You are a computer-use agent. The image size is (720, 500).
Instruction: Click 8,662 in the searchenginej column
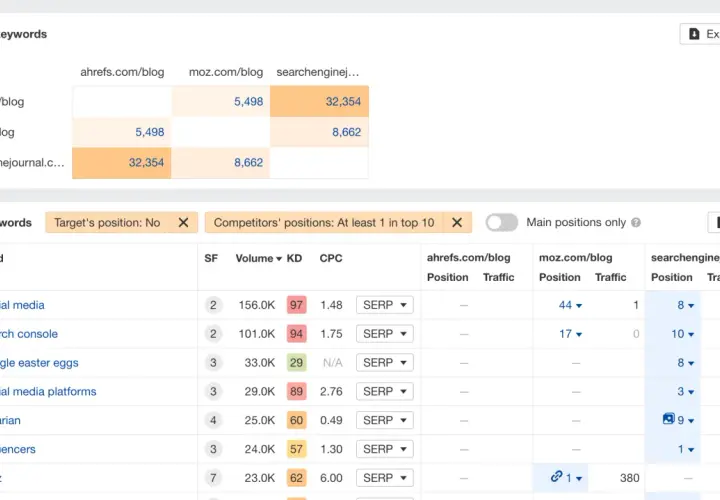(x=346, y=132)
